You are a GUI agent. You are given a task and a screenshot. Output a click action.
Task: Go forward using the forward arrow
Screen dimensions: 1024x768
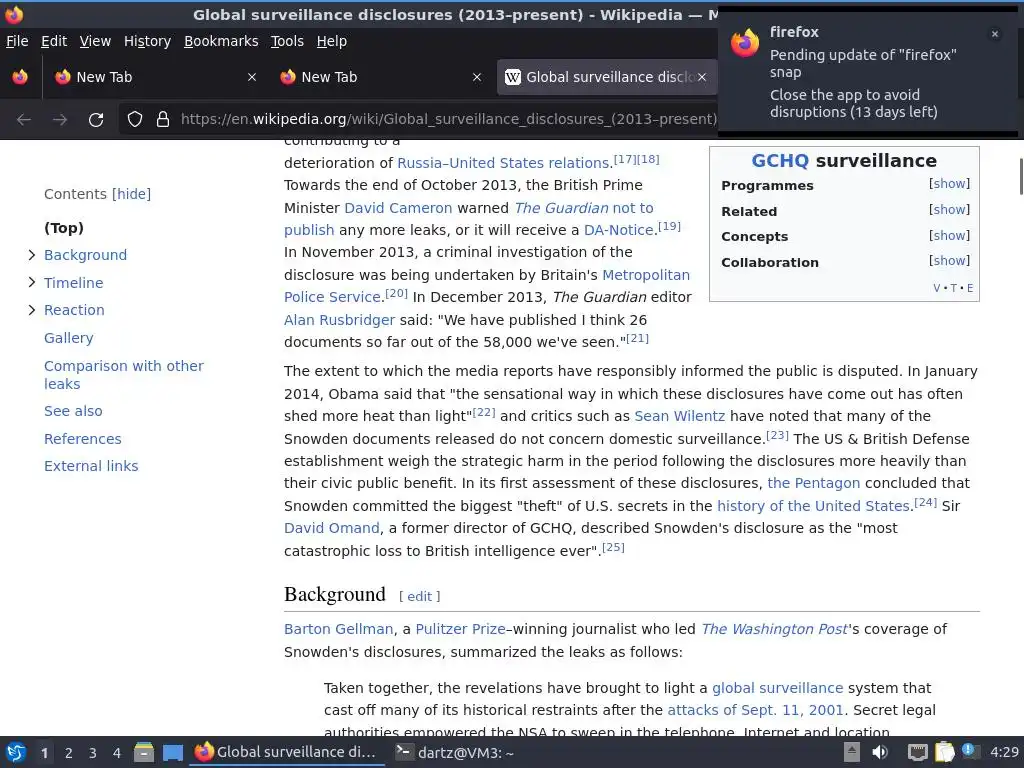pos(60,120)
